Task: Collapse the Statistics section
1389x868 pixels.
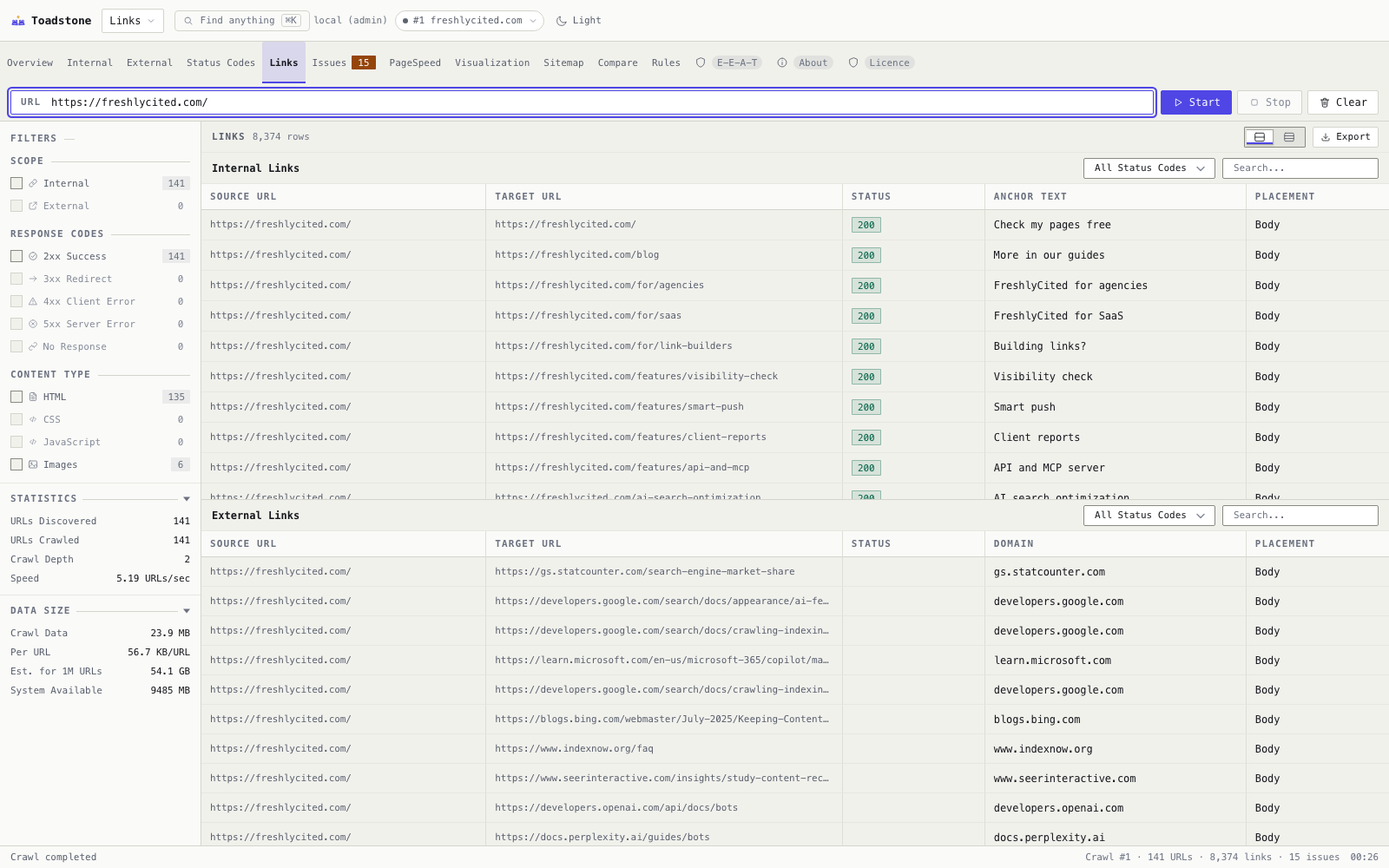Action: tap(187, 499)
